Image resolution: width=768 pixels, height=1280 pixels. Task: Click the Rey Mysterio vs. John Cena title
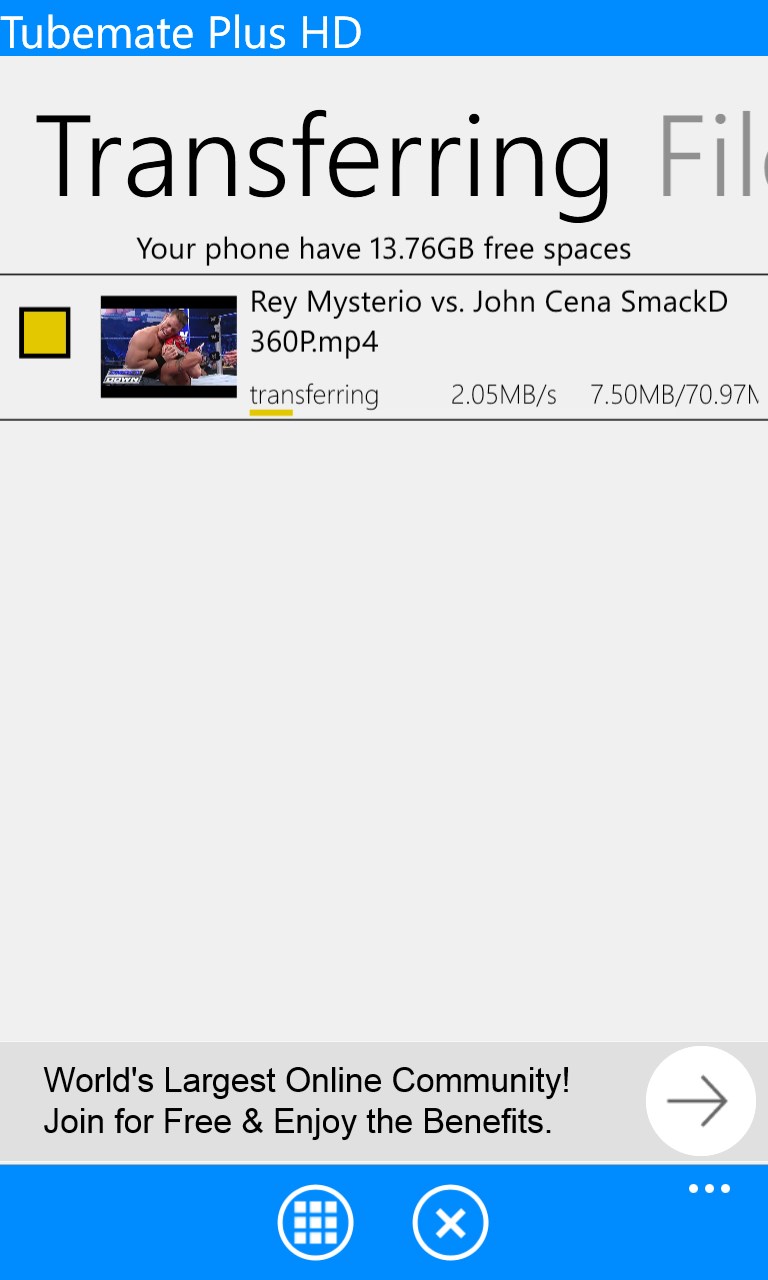pyautogui.click(x=489, y=301)
